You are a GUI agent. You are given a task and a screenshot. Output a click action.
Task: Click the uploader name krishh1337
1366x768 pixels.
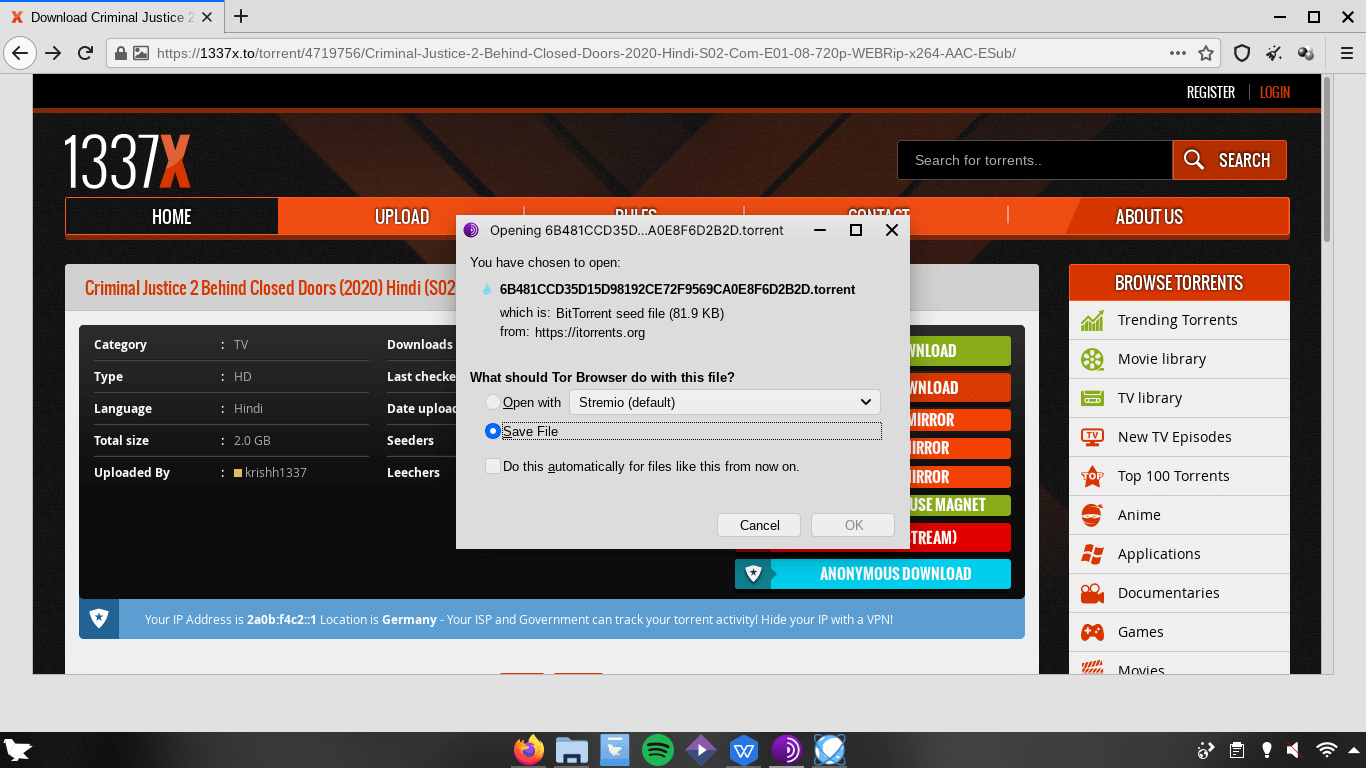pos(275,472)
